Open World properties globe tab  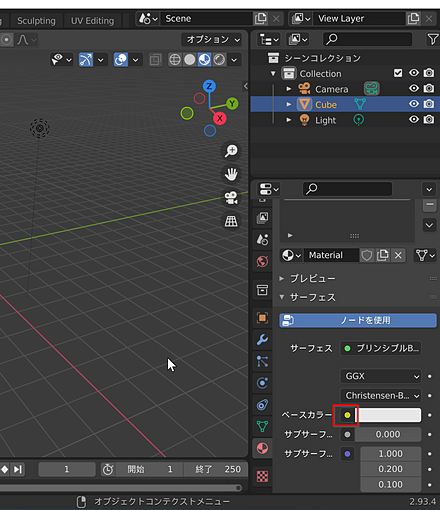click(x=262, y=261)
